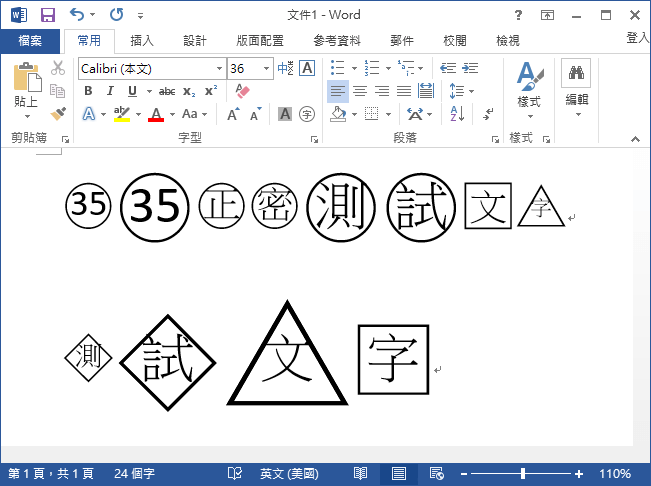651x486 pixels.
Task: Toggle bold formatting
Action: [88, 91]
